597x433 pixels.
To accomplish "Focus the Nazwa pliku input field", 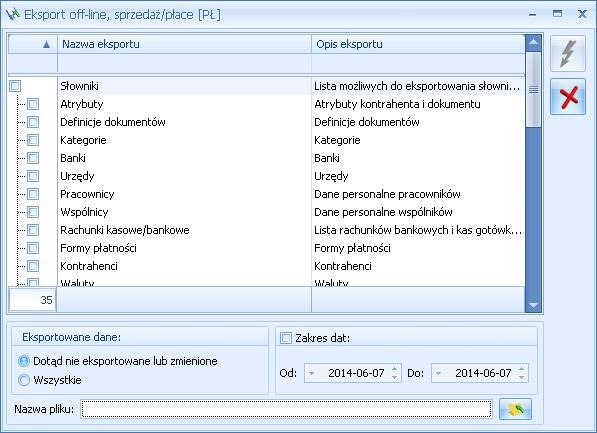I will click(286, 409).
